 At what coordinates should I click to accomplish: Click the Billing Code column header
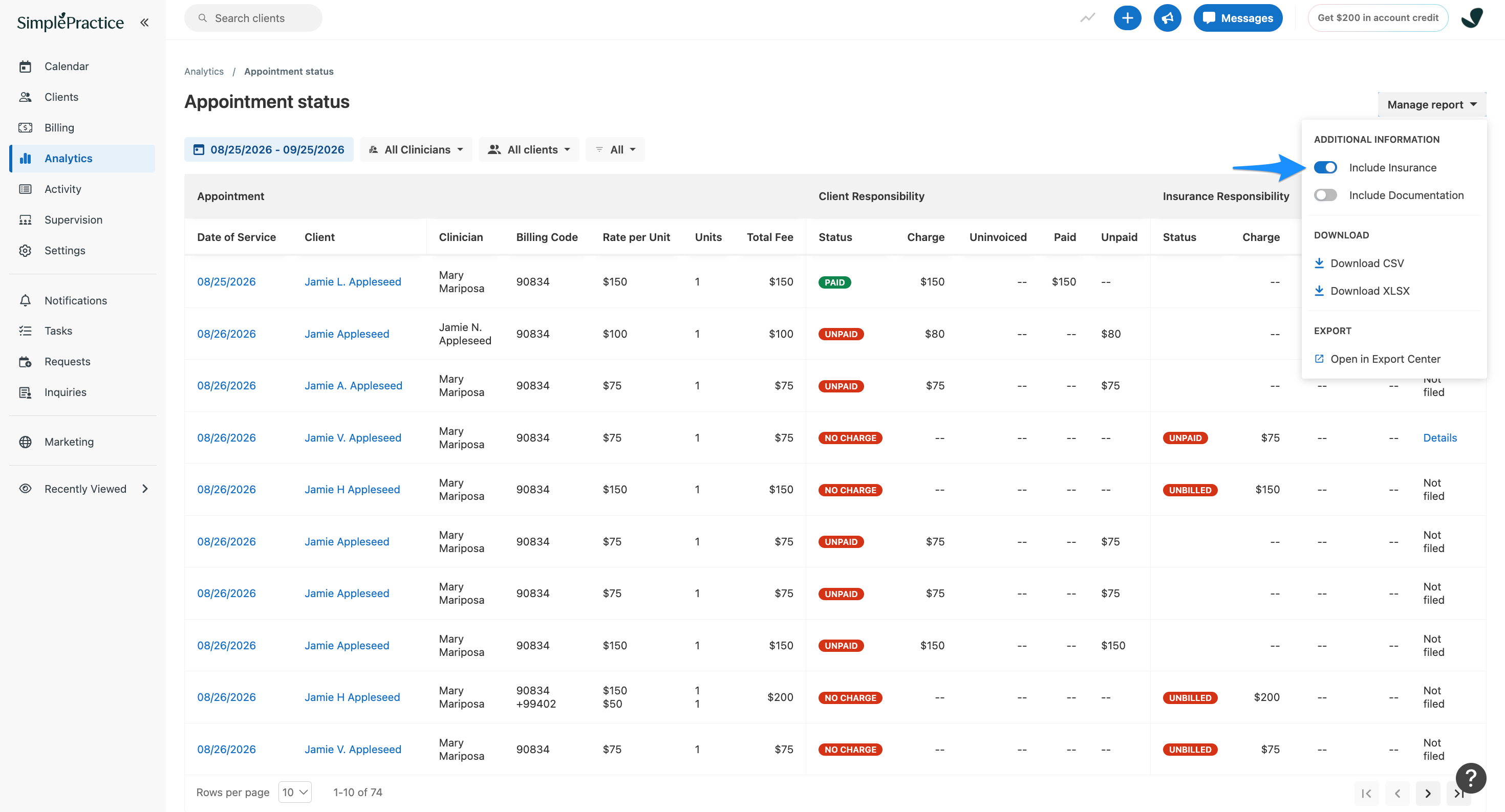546,237
